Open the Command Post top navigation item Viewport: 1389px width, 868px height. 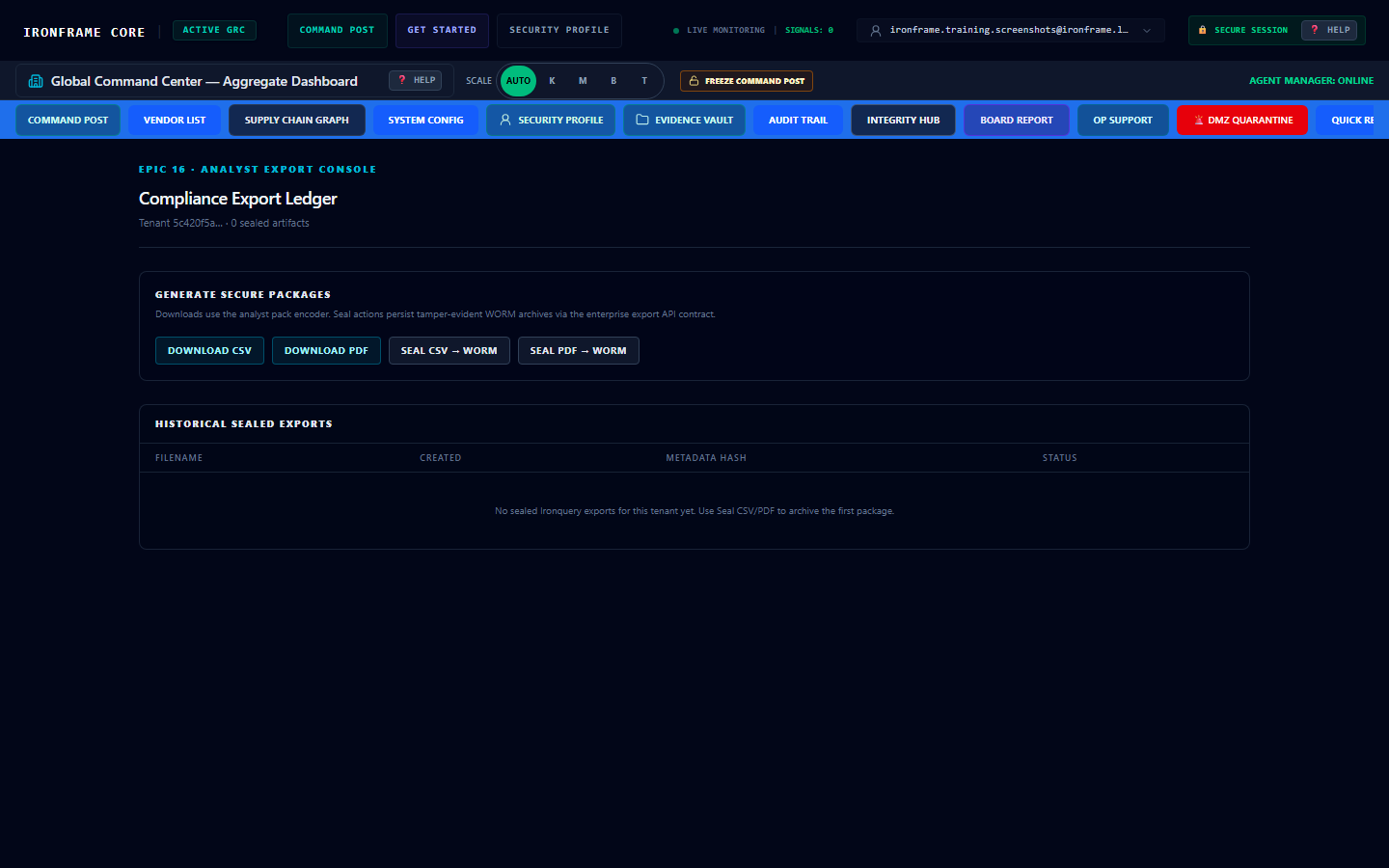pyautogui.click(x=337, y=31)
